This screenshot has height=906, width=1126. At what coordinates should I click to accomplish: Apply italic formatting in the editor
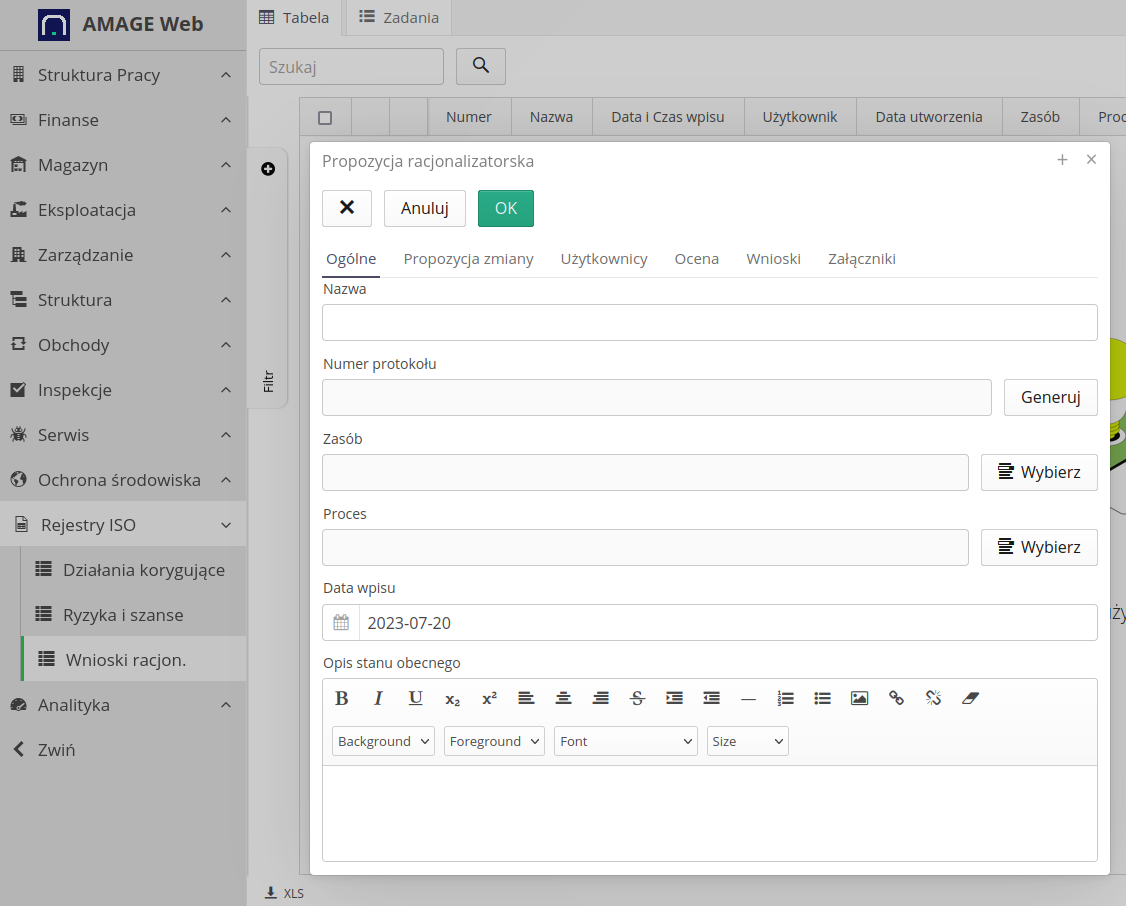378,698
